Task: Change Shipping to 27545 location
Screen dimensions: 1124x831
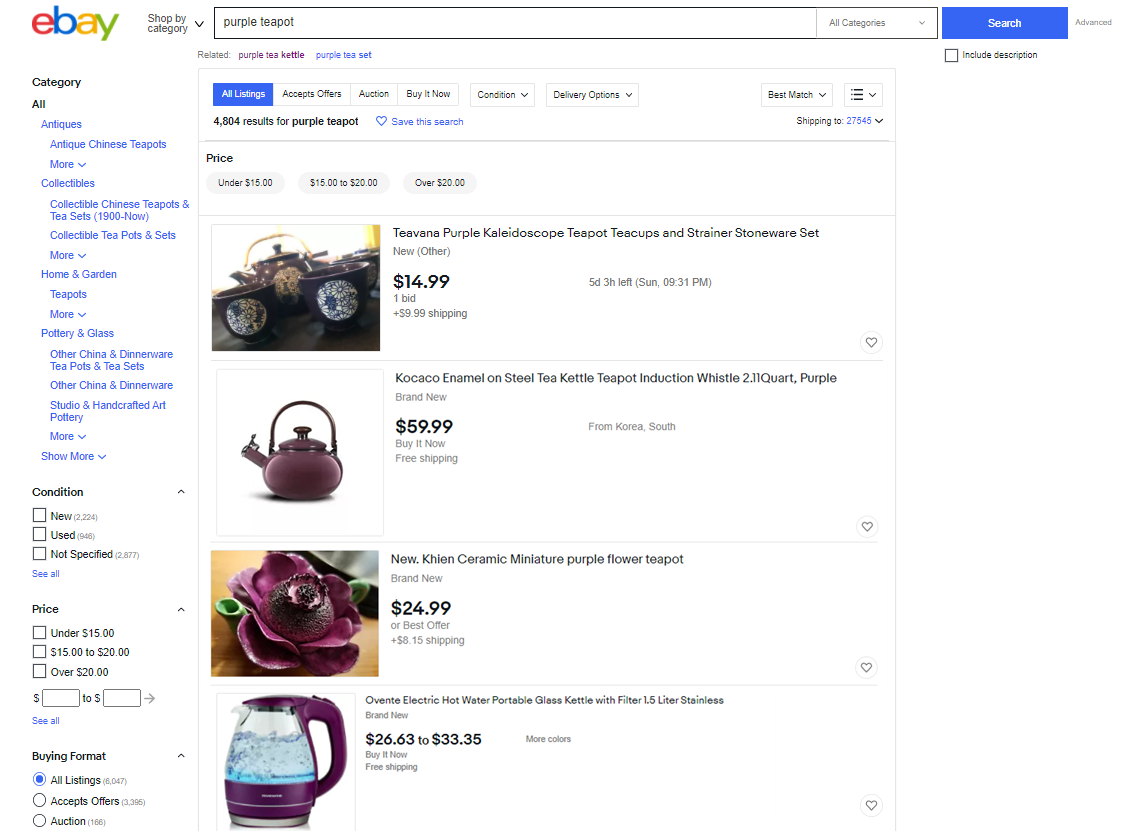Action: tap(864, 121)
